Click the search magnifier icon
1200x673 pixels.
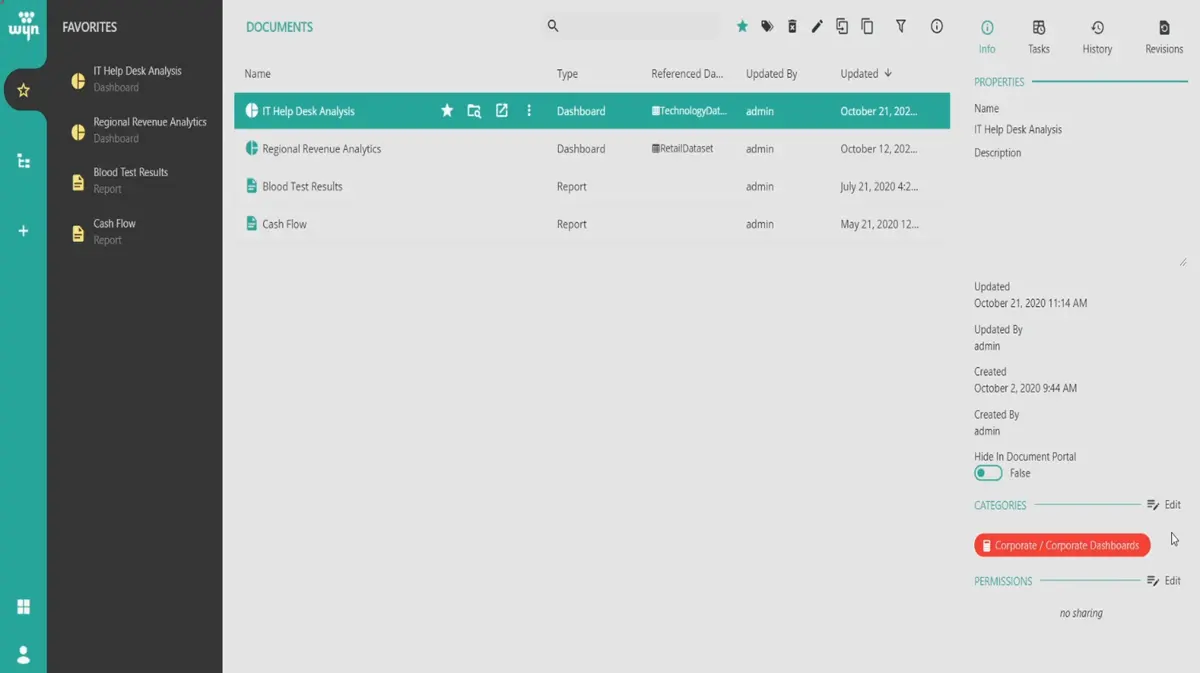[x=553, y=27]
